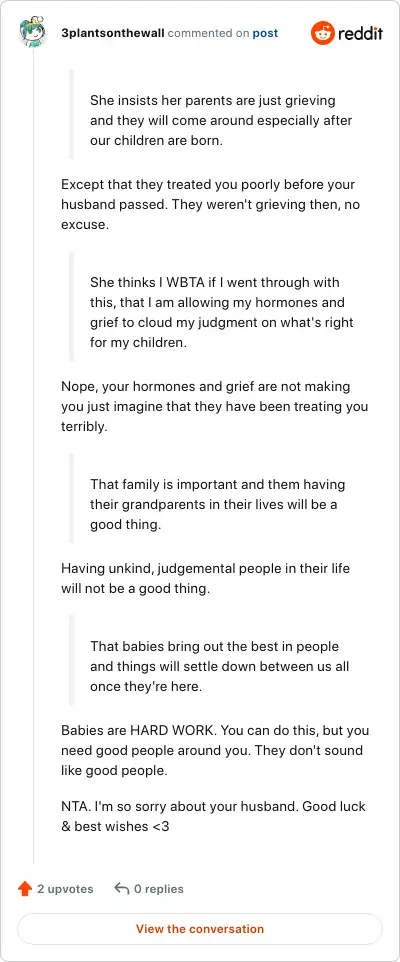Upvote using the orange arrow icon

(25, 888)
